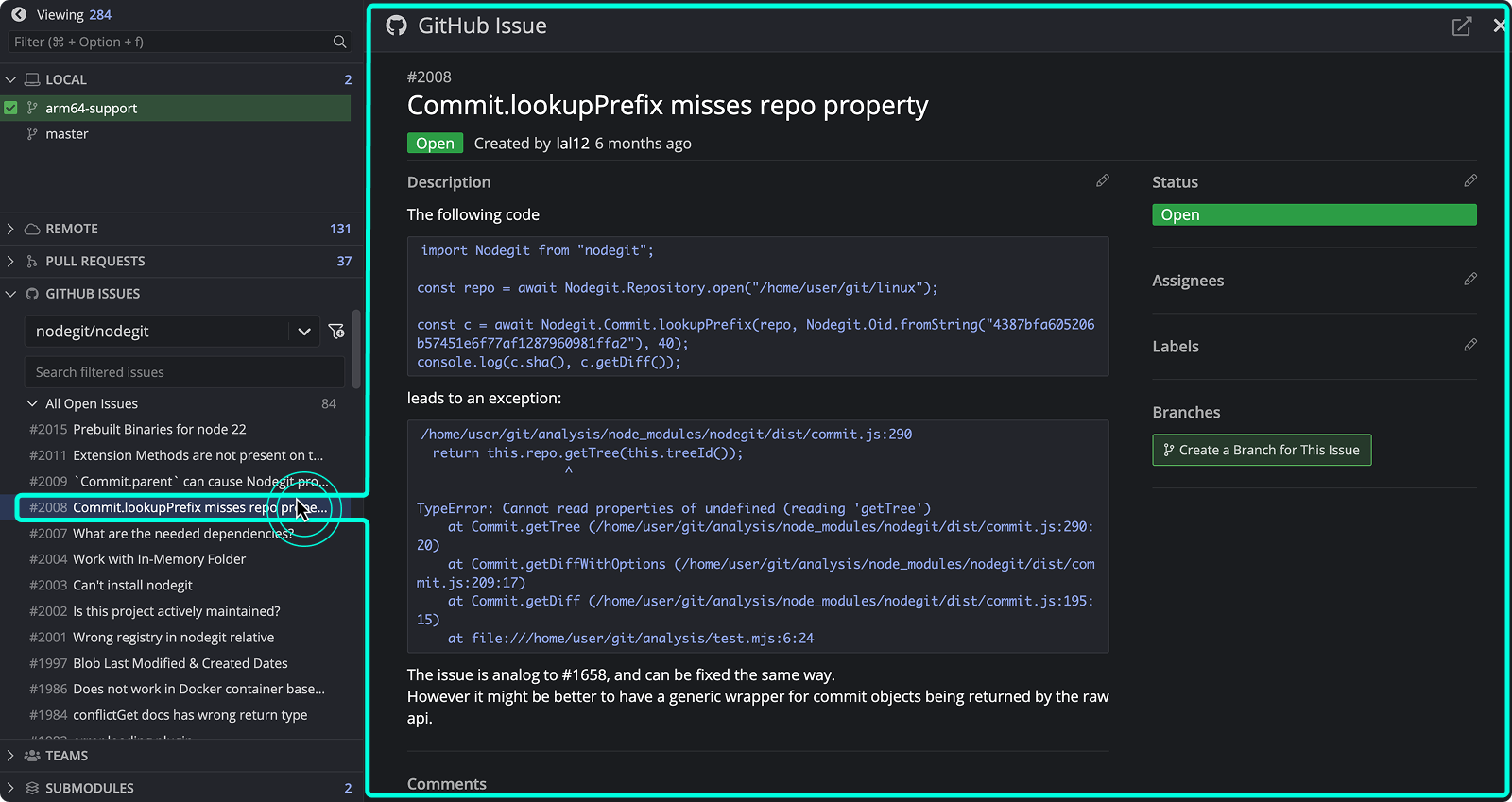Screen dimensions: 1512x802
Task: Click the 131 remote count
Action: pyautogui.click(x=340, y=229)
